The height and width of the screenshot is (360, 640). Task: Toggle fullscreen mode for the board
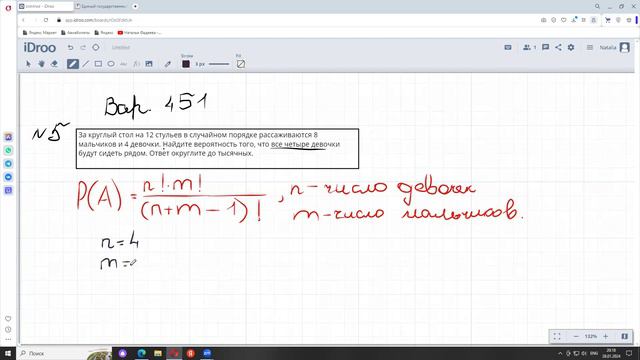(557, 336)
